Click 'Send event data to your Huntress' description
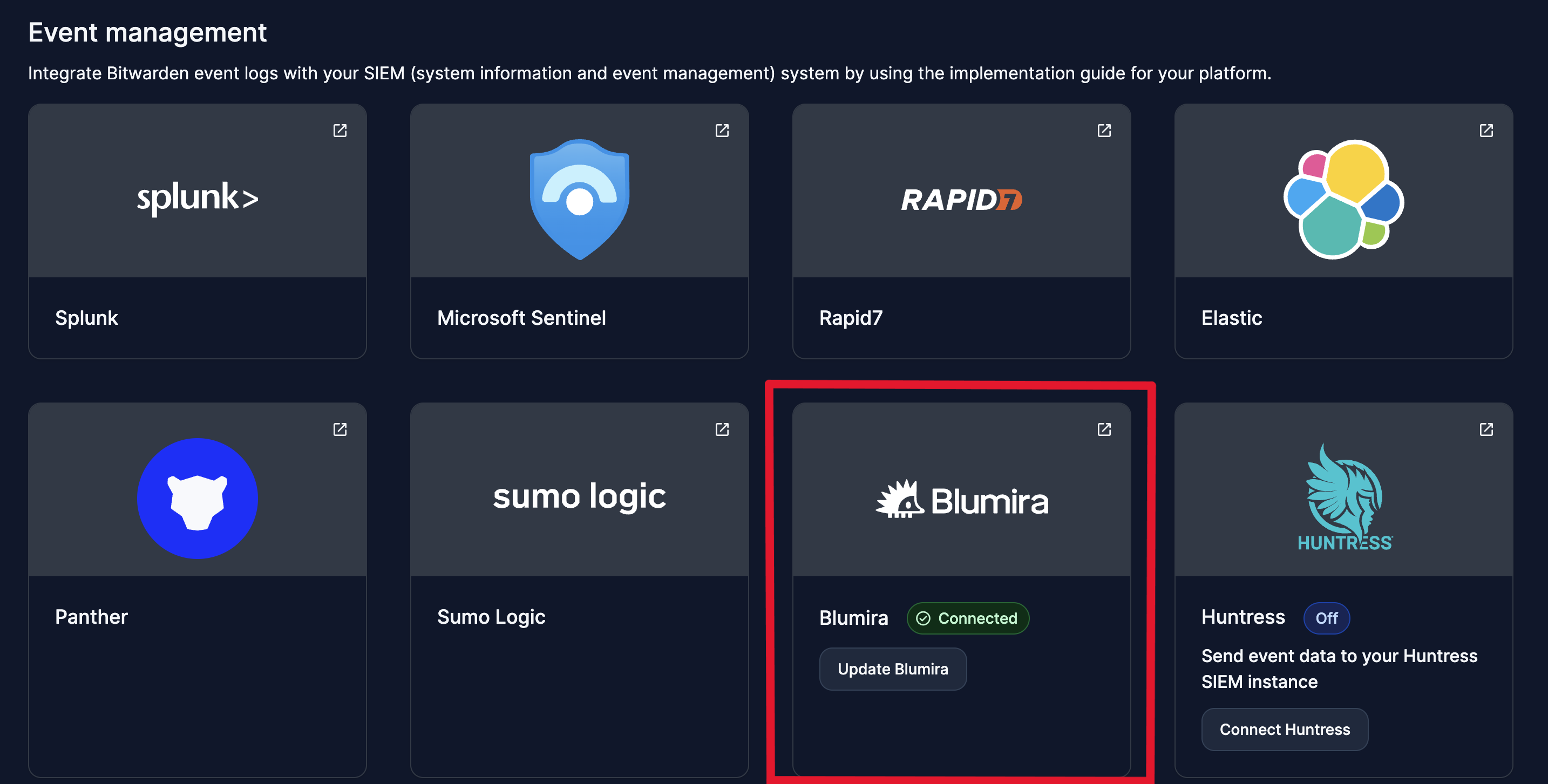 coord(1340,669)
